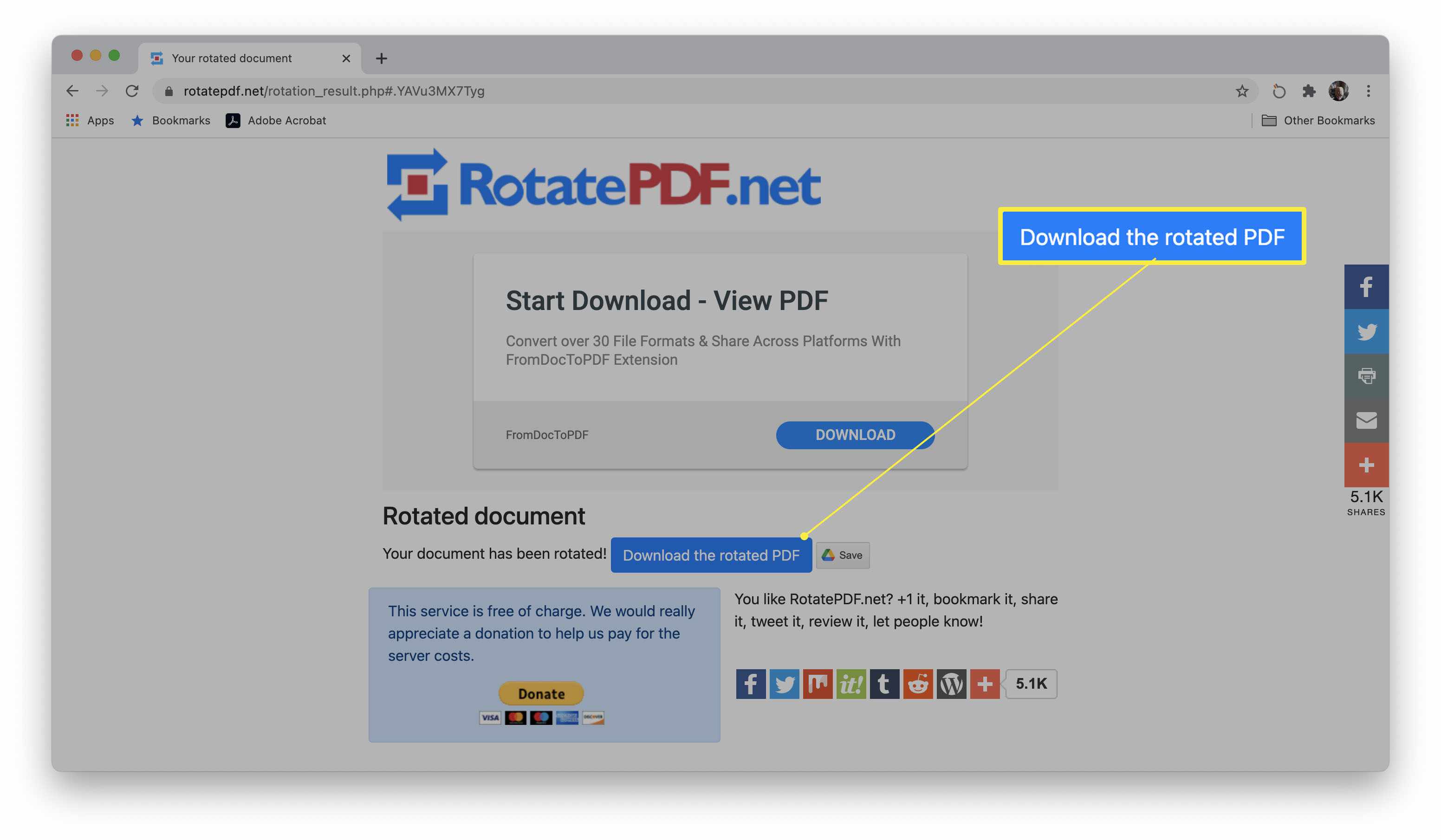
Task: Open the Chrome extensions puzzle icon
Action: [1308, 91]
